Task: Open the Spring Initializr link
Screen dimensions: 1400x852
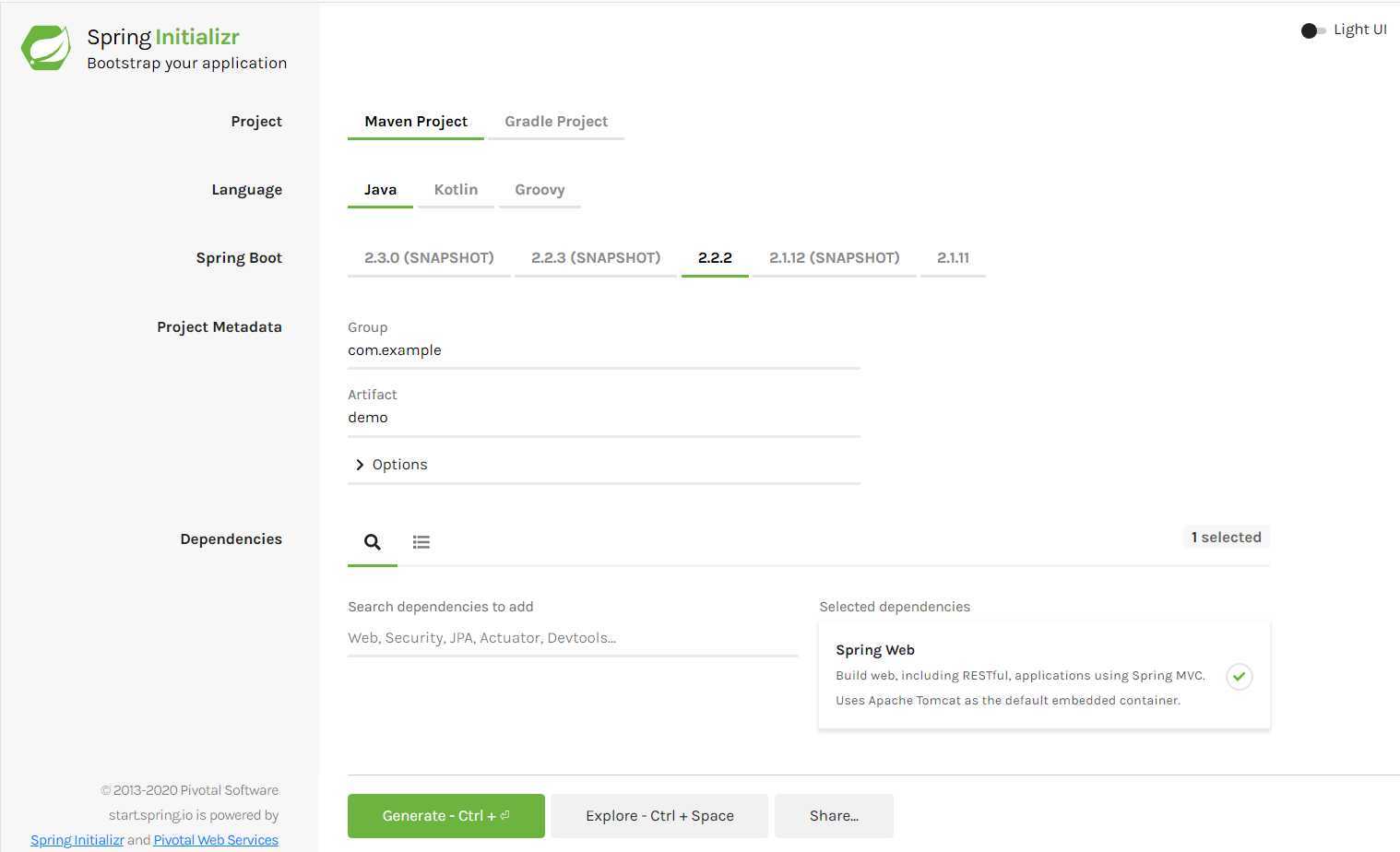Action: pos(77,840)
